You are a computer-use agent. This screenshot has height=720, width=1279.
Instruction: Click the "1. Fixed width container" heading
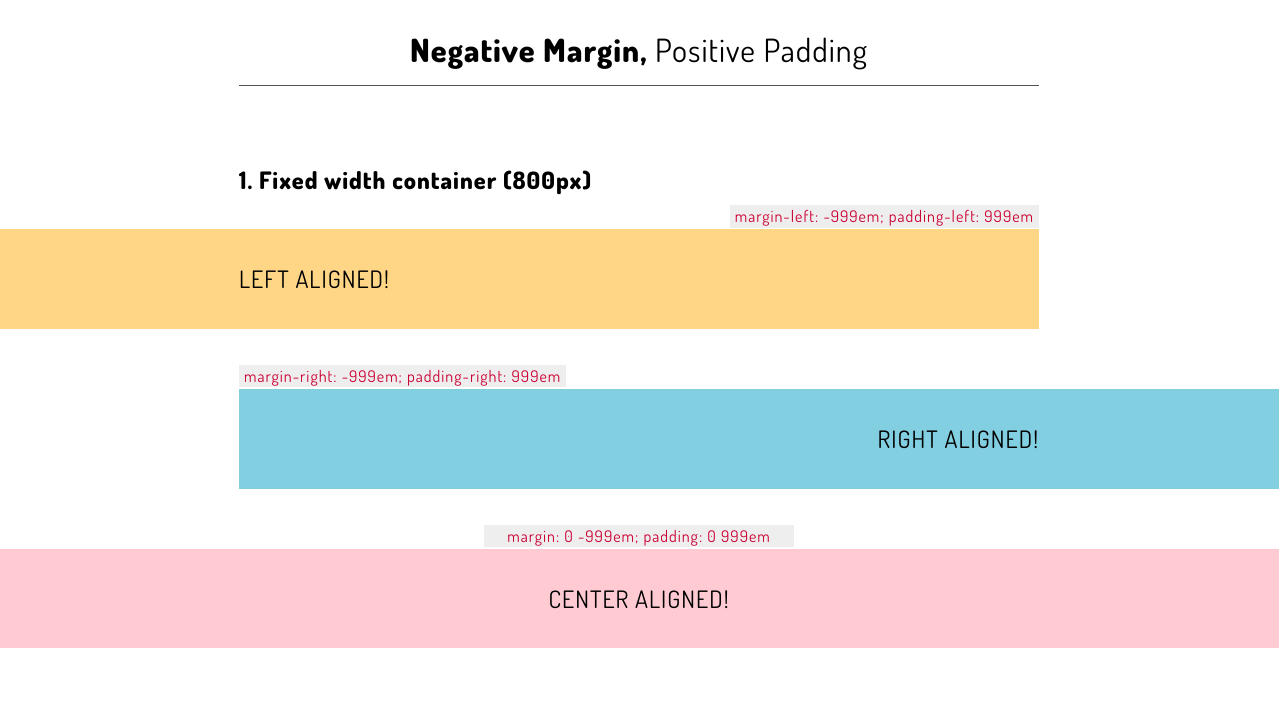(415, 181)
